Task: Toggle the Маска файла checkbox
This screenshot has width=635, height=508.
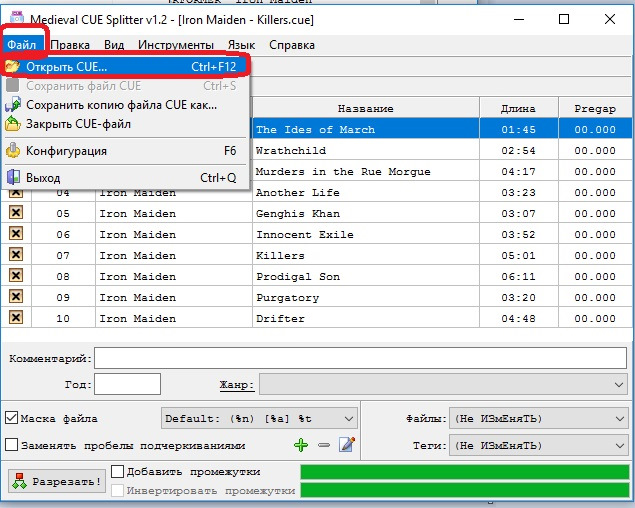Action: (11, 418)
